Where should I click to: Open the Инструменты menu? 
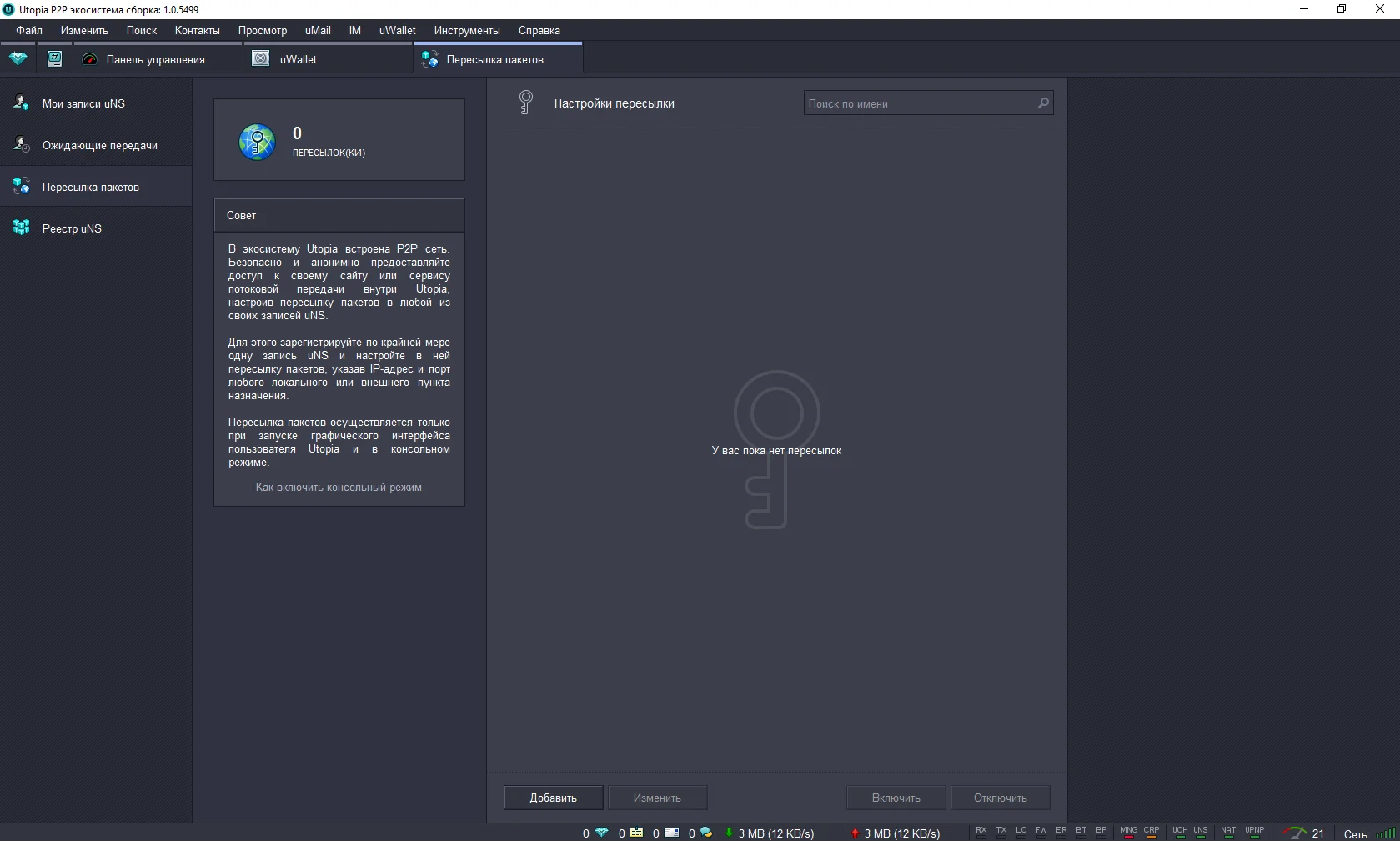tap(466, 30)
